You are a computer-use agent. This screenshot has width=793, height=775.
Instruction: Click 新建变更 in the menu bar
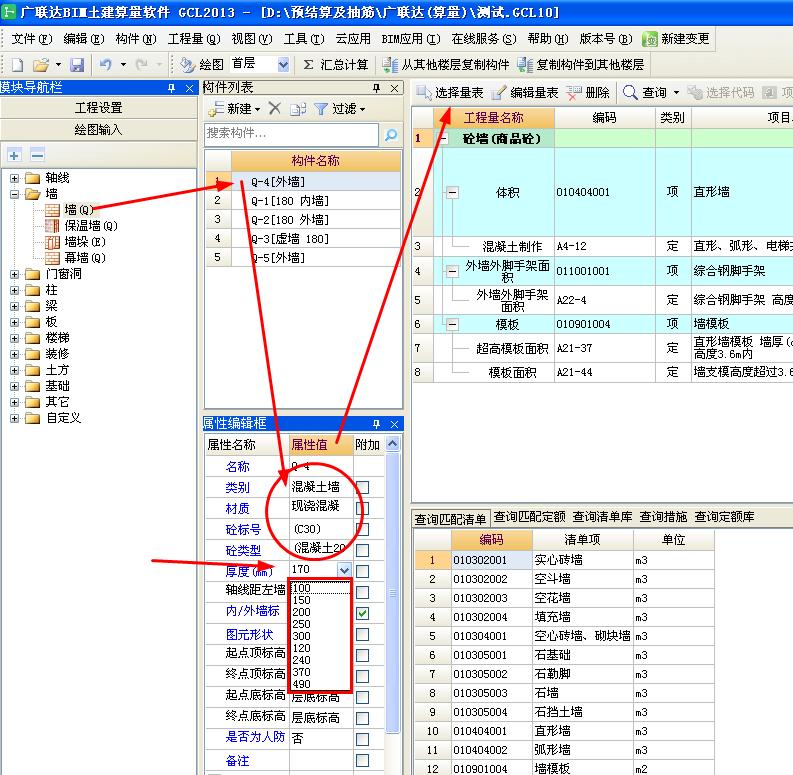pyautogui.click(x=676, y=39)
